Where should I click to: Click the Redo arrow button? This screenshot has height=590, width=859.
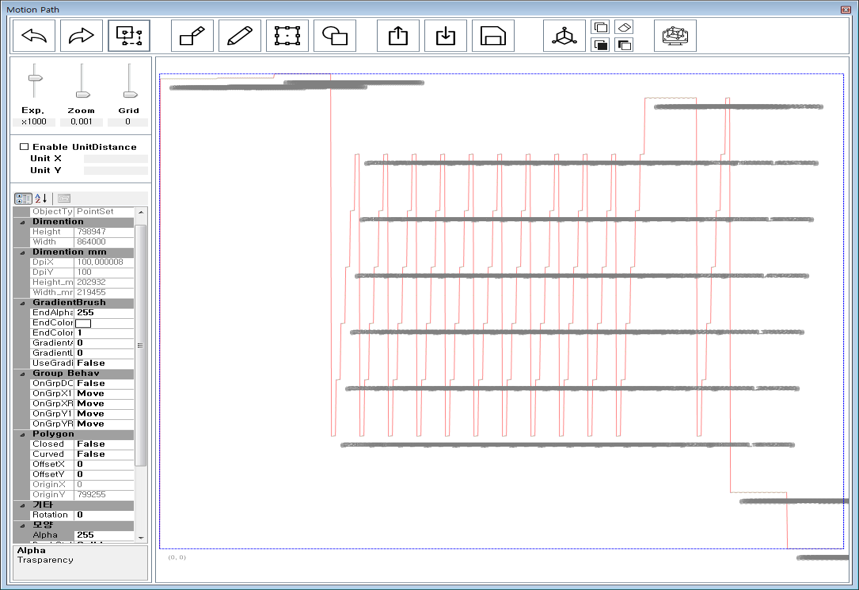[82, 36]
